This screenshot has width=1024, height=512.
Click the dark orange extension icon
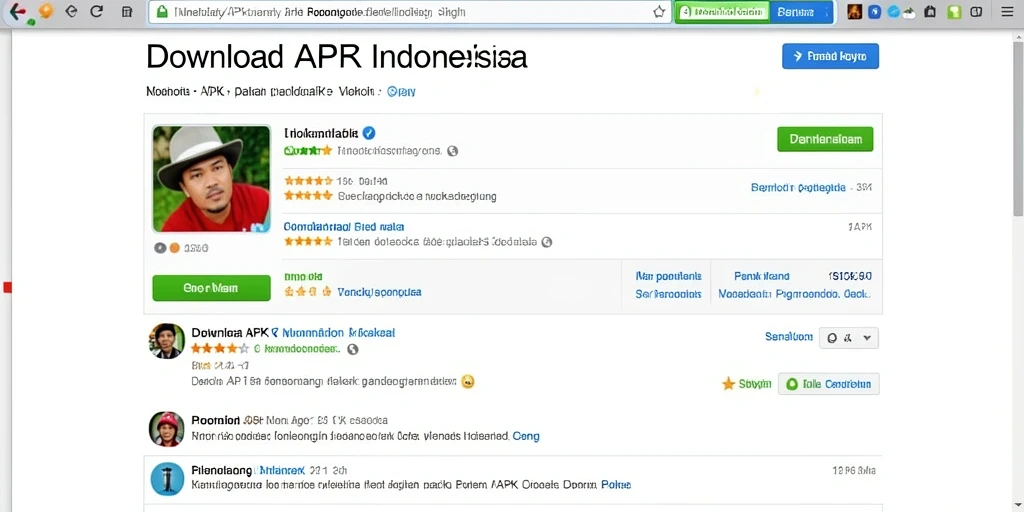pyautogui.click(x=855, y=12)
